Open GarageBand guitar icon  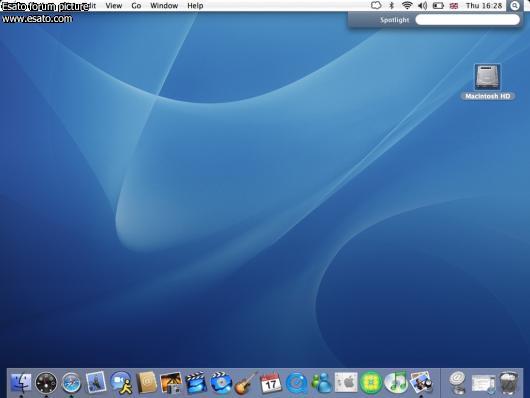[x=246, y=383]
